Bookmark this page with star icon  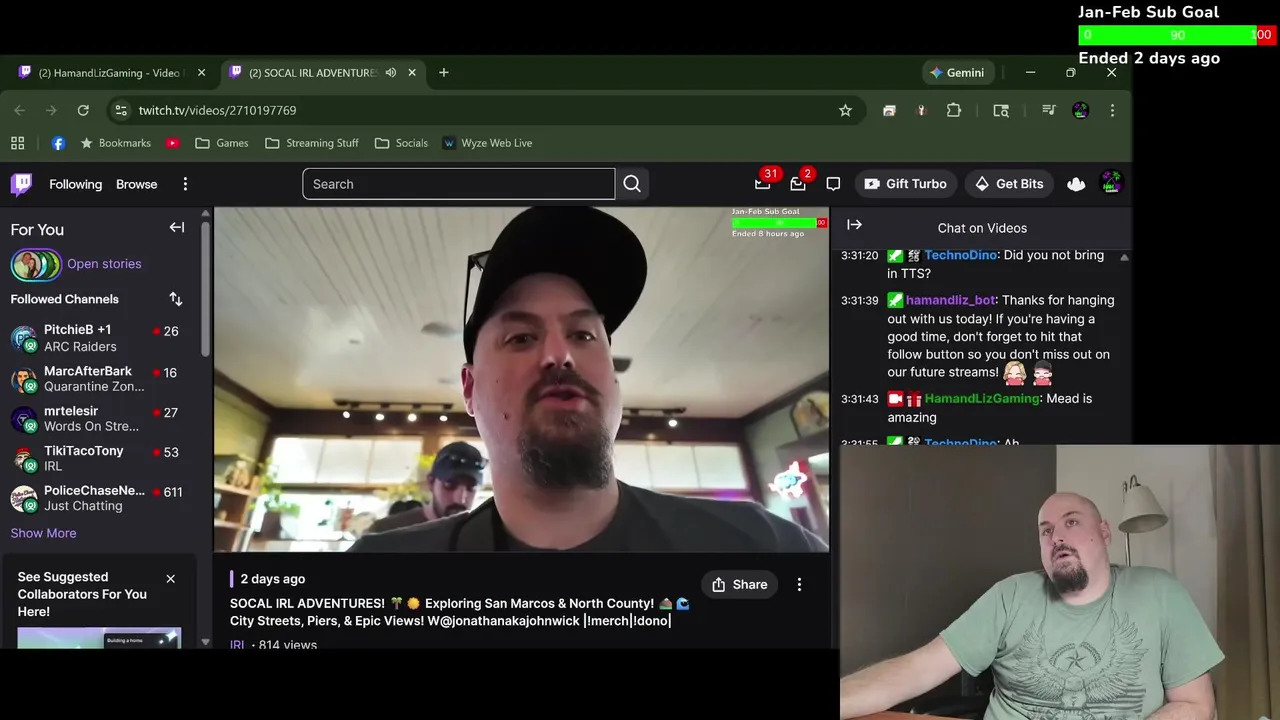tap(845, 110)
